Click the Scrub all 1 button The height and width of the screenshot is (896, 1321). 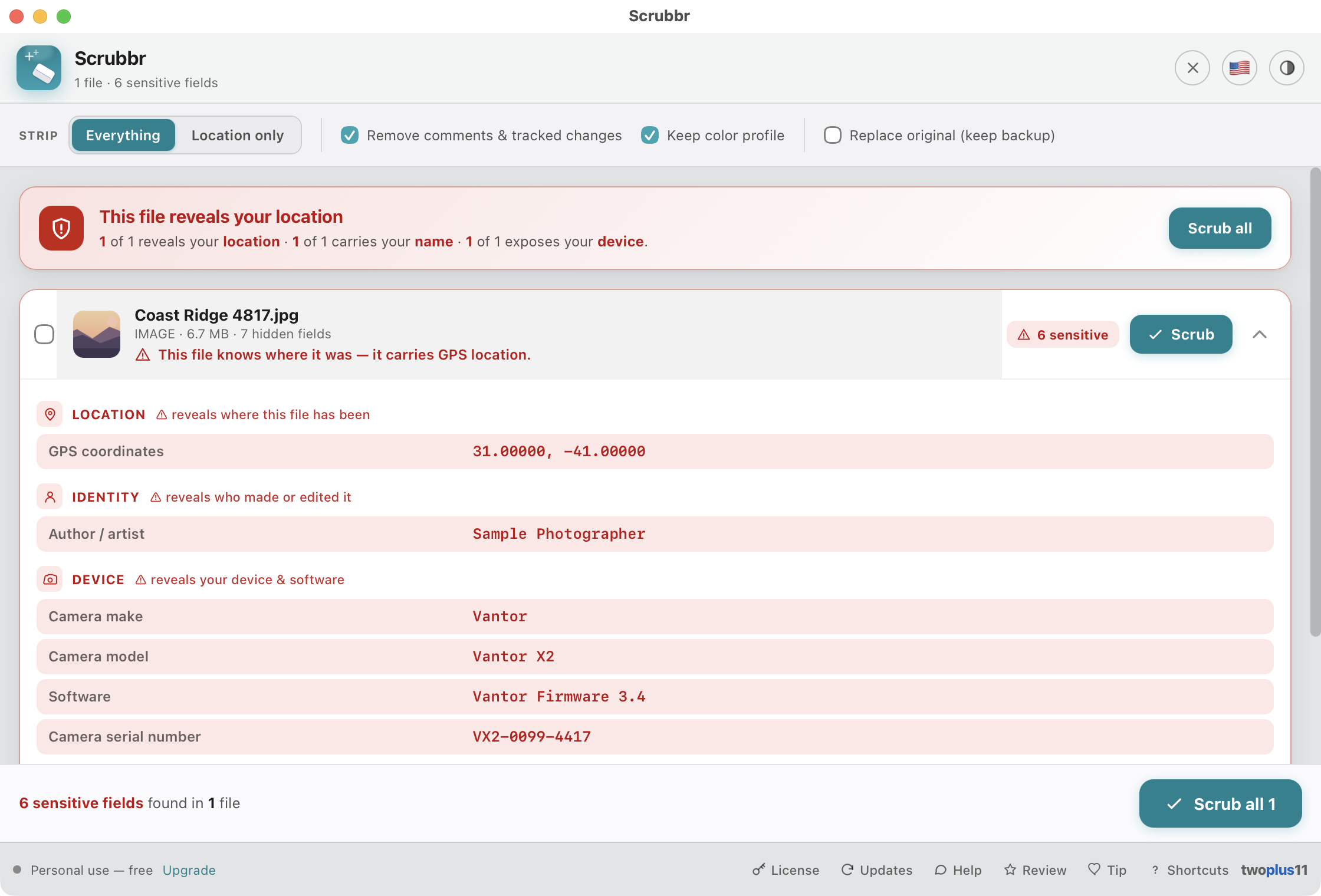tap(1220, 803)
